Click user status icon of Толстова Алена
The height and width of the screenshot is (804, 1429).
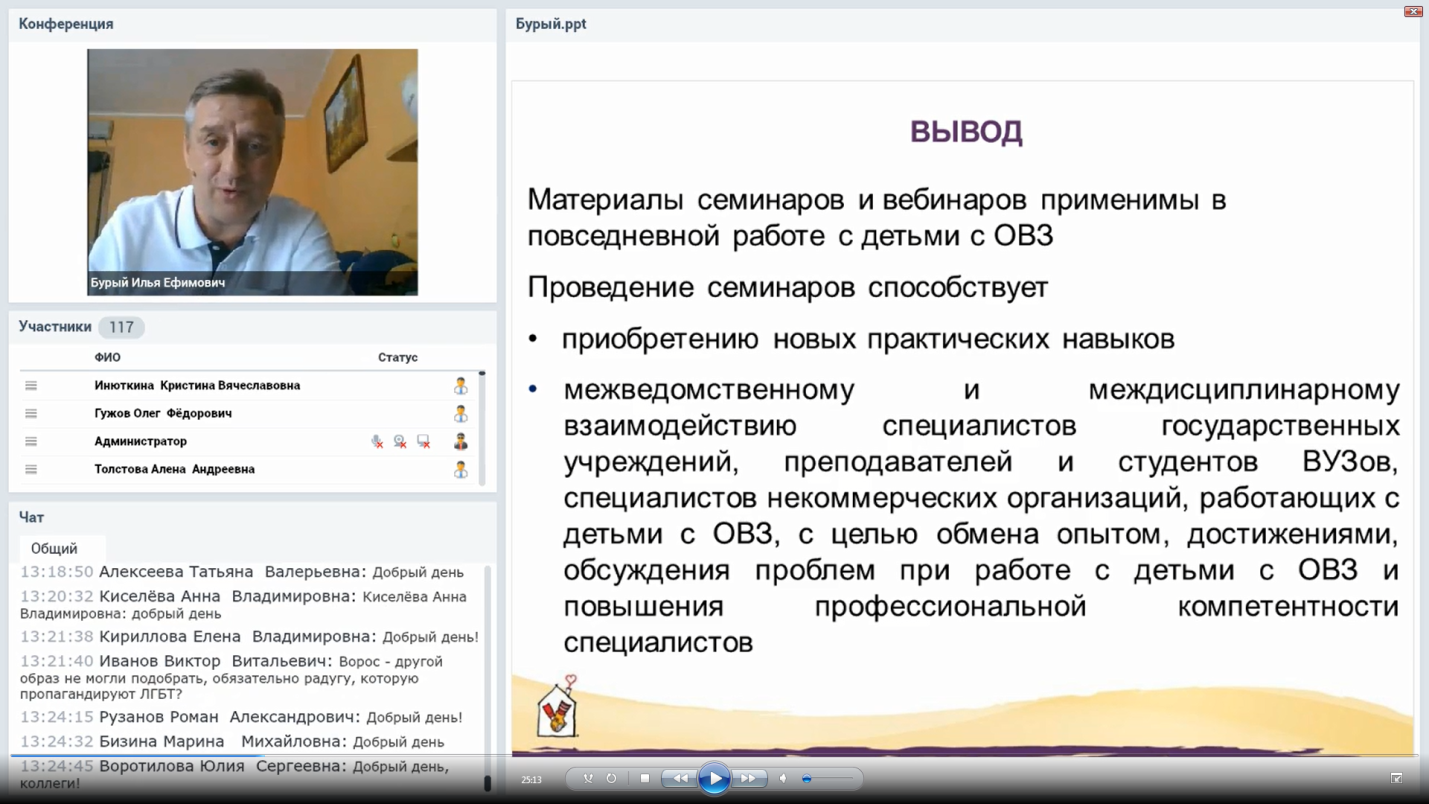click(x=460, y=469)
